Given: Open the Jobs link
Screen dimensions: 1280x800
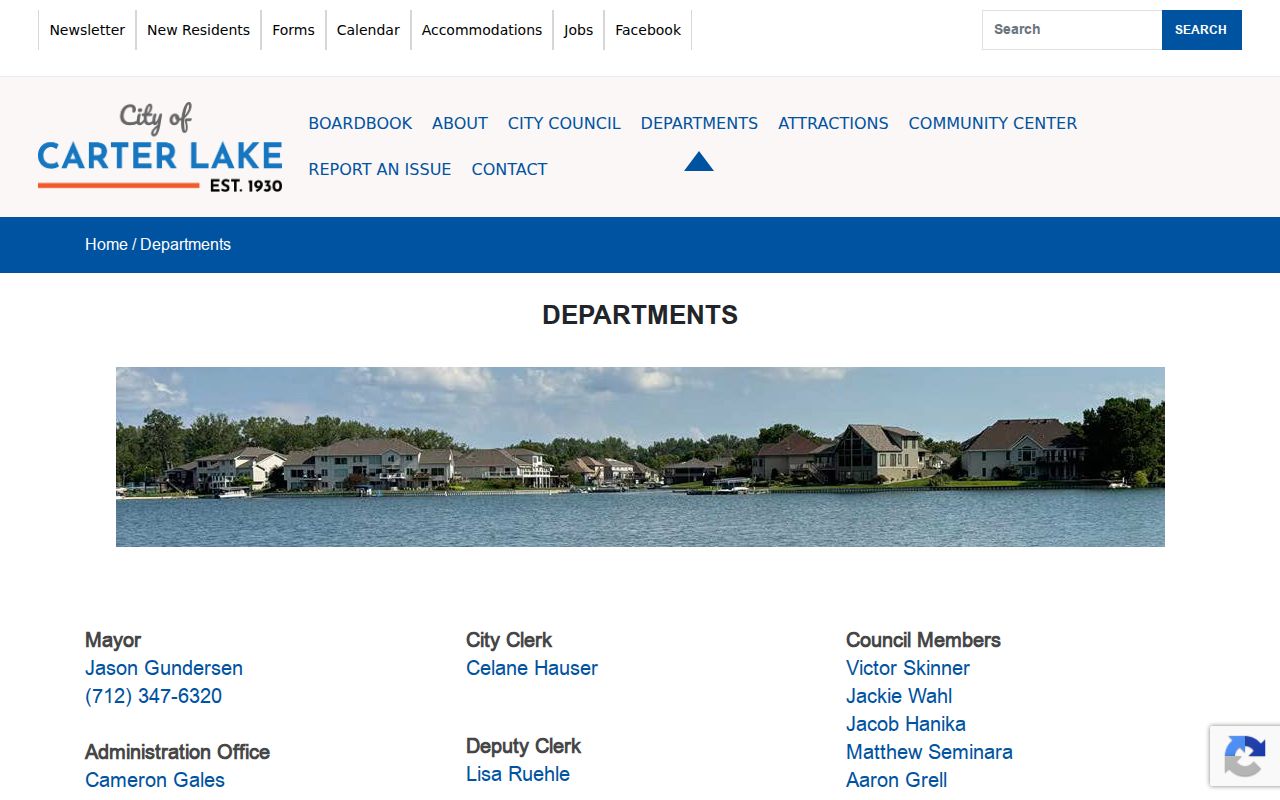Looking at the screenshot, I should pos(578,30).
